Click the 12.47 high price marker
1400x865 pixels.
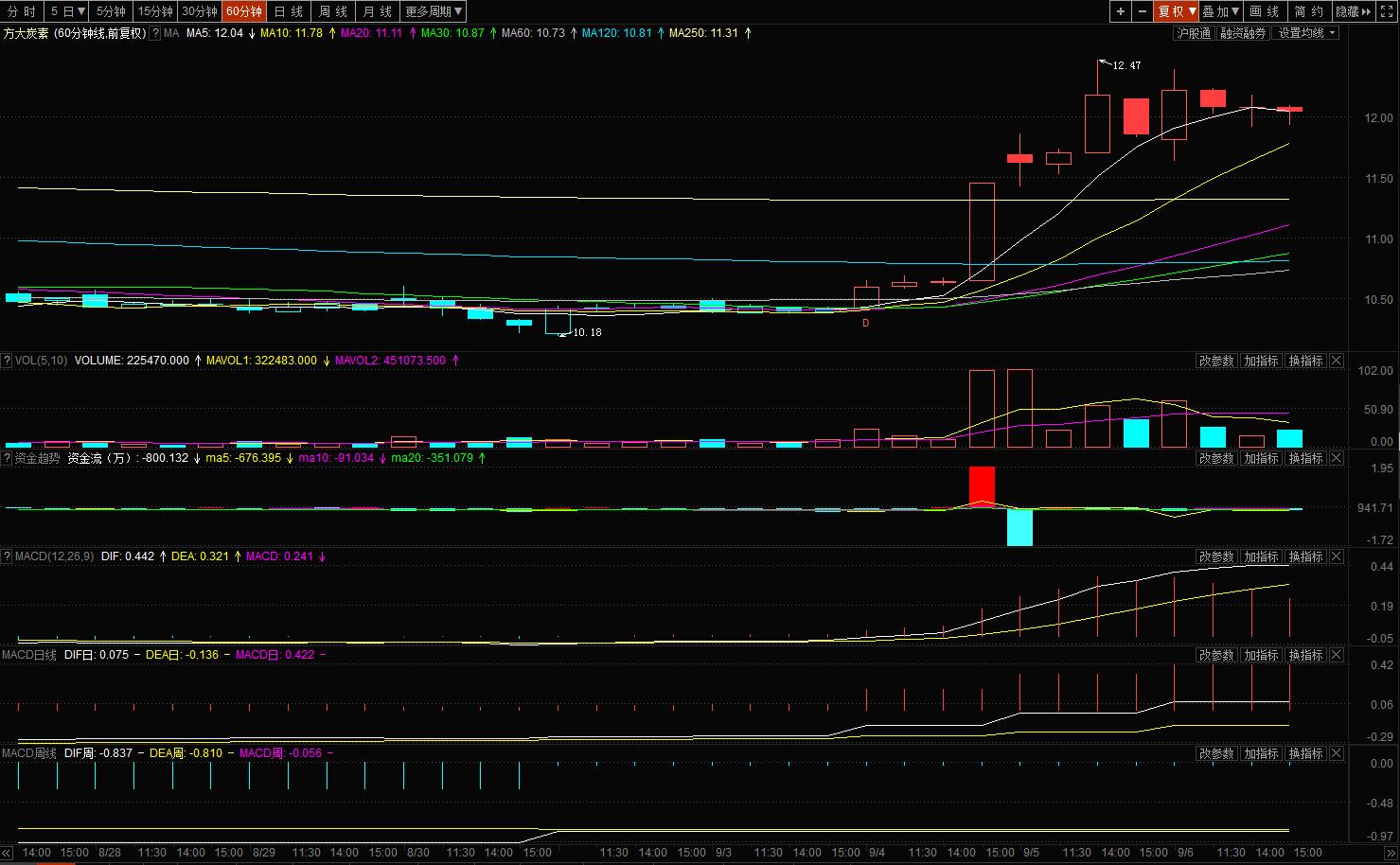click(1126, 65)
